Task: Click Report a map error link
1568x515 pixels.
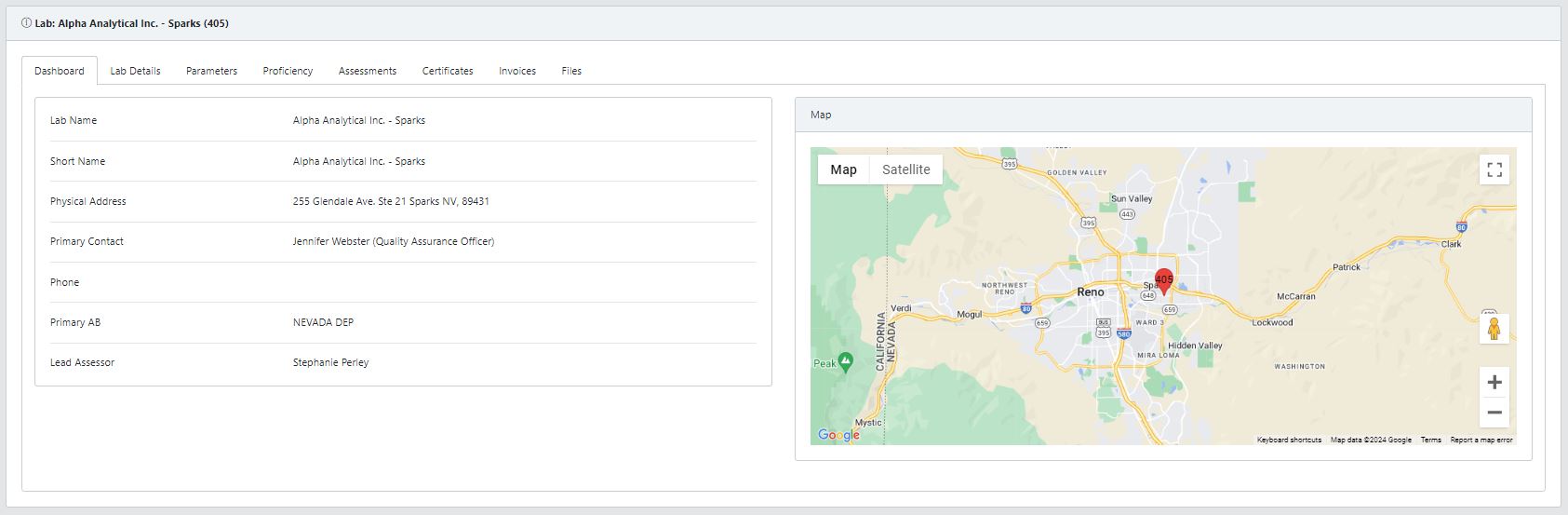Action: 1481,440
